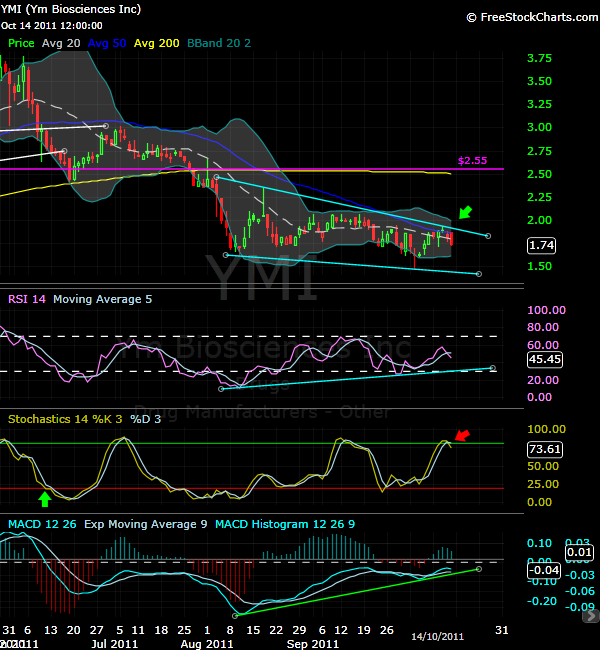Click the BBand 20 2 legend label
Image resolution: width=600 pixels, height=650 pixels.
click(x=219, y=43)
